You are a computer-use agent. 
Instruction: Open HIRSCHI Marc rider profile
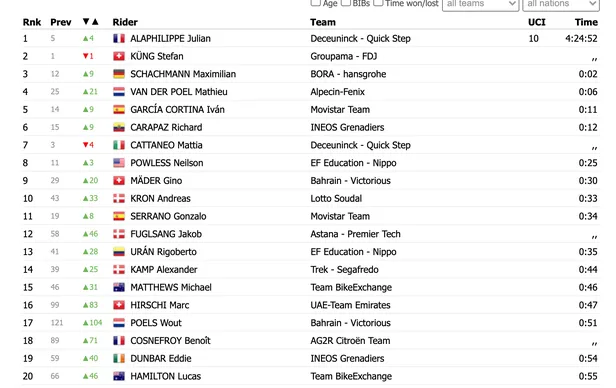pyautogui.click(x=160, y=305)
